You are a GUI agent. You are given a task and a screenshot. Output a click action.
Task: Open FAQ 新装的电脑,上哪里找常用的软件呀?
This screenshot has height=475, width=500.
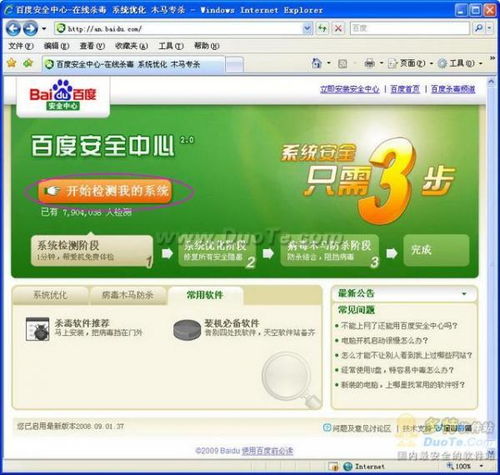pyautogui.click(x=403, y=385)
